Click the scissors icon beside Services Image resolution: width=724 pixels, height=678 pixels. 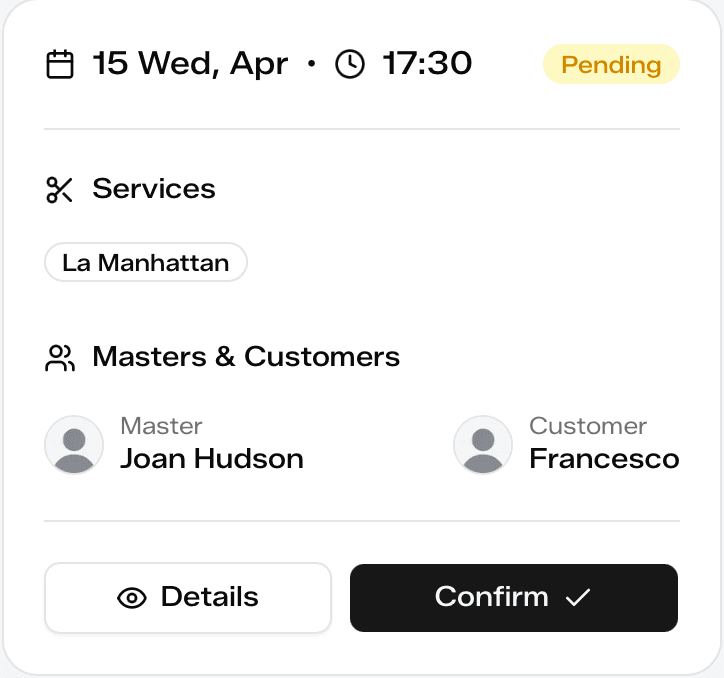(x=60, y=189)
